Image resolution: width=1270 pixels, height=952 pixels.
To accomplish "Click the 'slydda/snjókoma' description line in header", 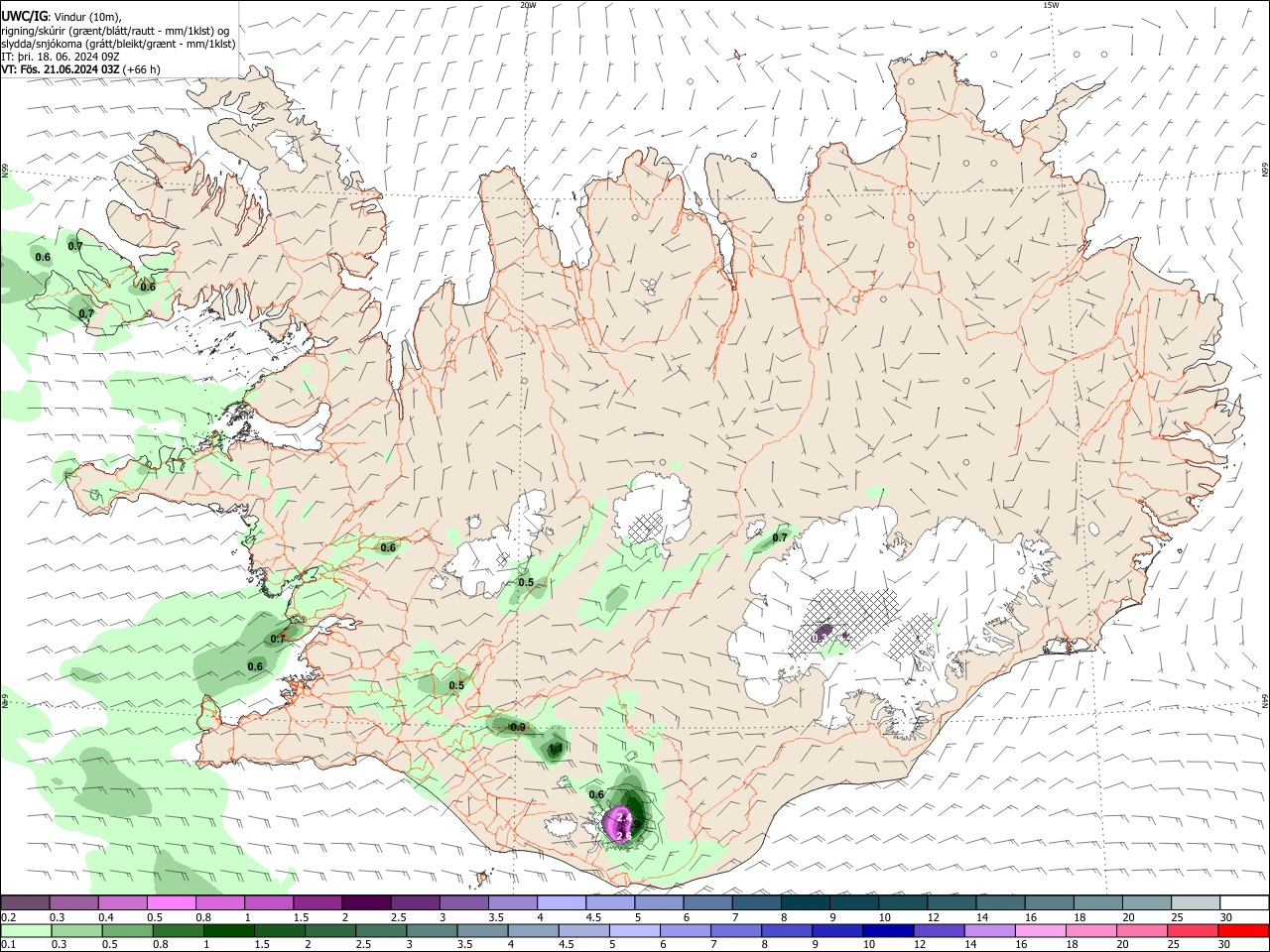I will [x=118, y=44].
